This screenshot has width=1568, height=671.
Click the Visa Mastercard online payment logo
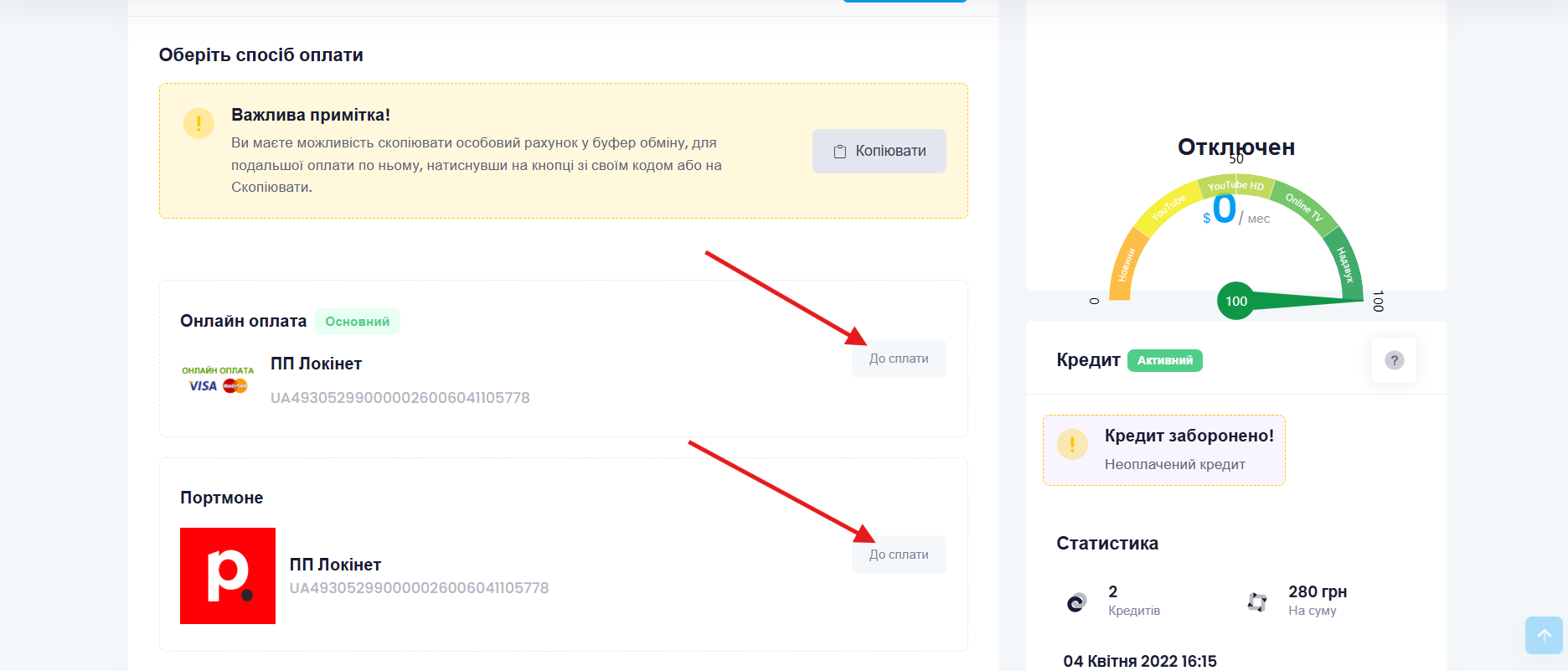coord(218,379)
